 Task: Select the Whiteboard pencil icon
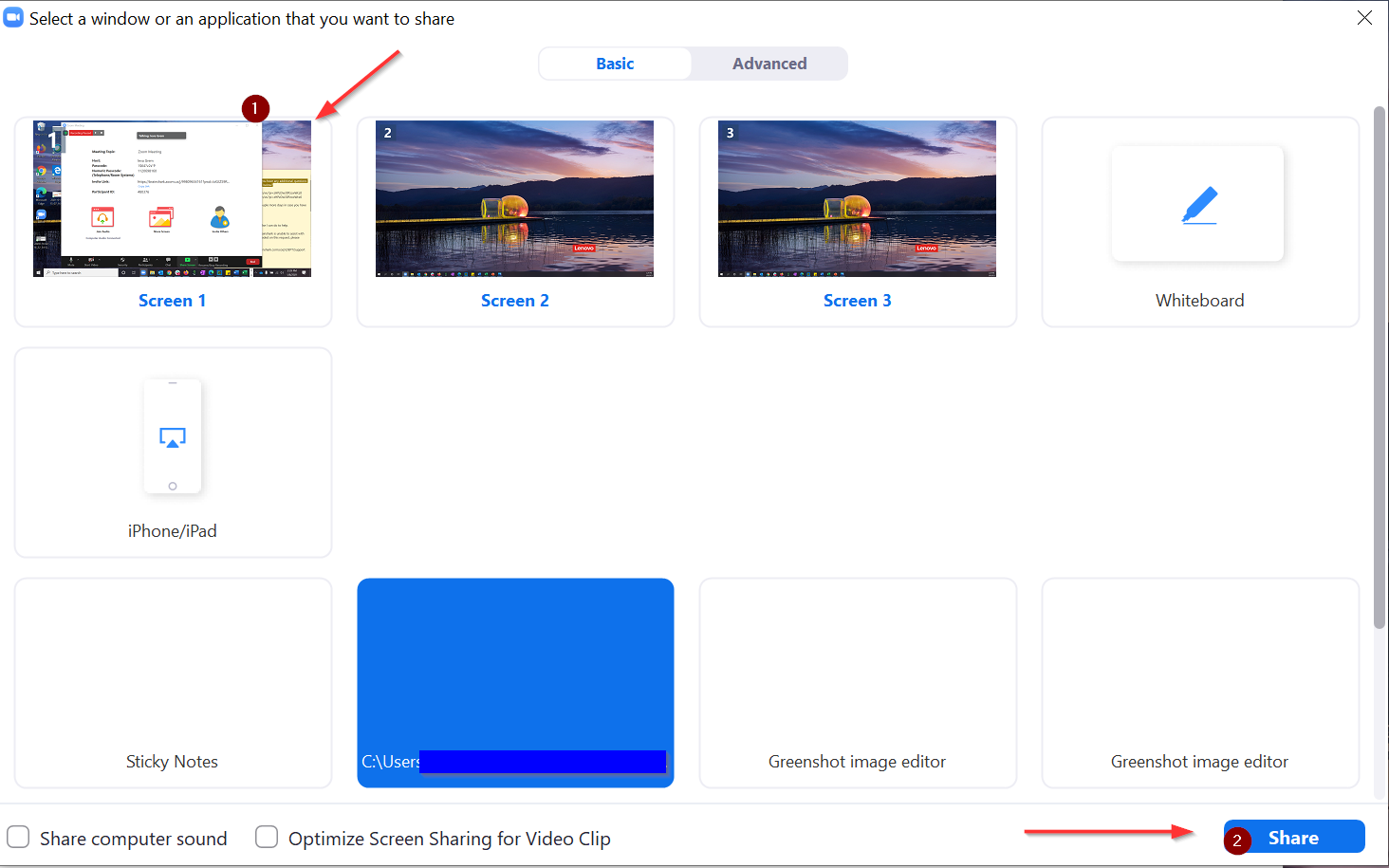1199,205
